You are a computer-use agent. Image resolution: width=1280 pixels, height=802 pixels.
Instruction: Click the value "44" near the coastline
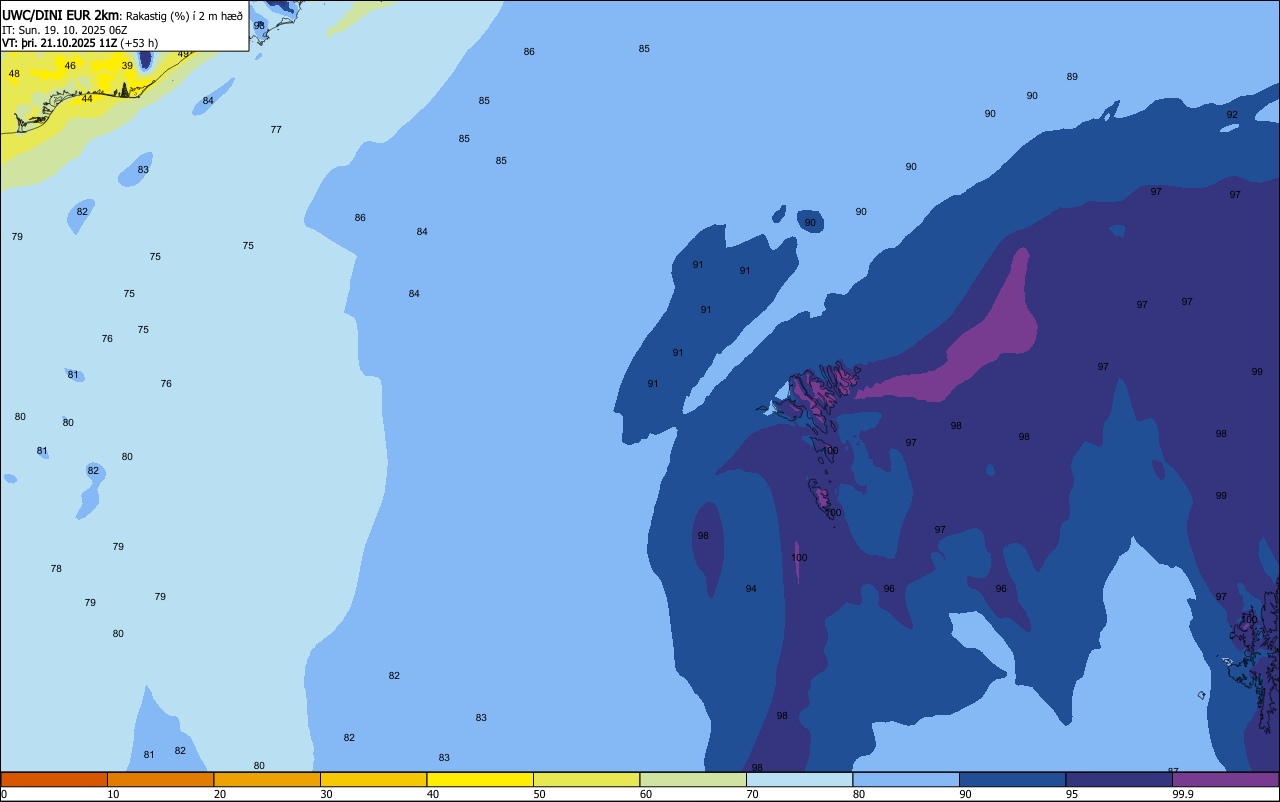87,99
